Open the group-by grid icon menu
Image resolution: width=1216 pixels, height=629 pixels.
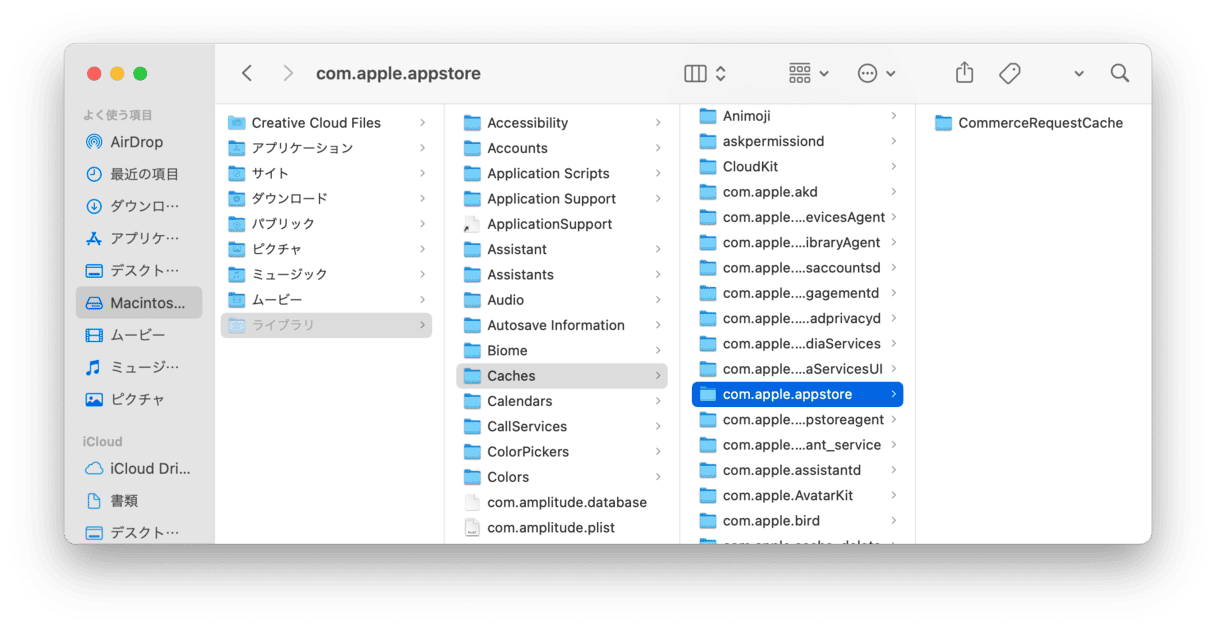point(808,73)
